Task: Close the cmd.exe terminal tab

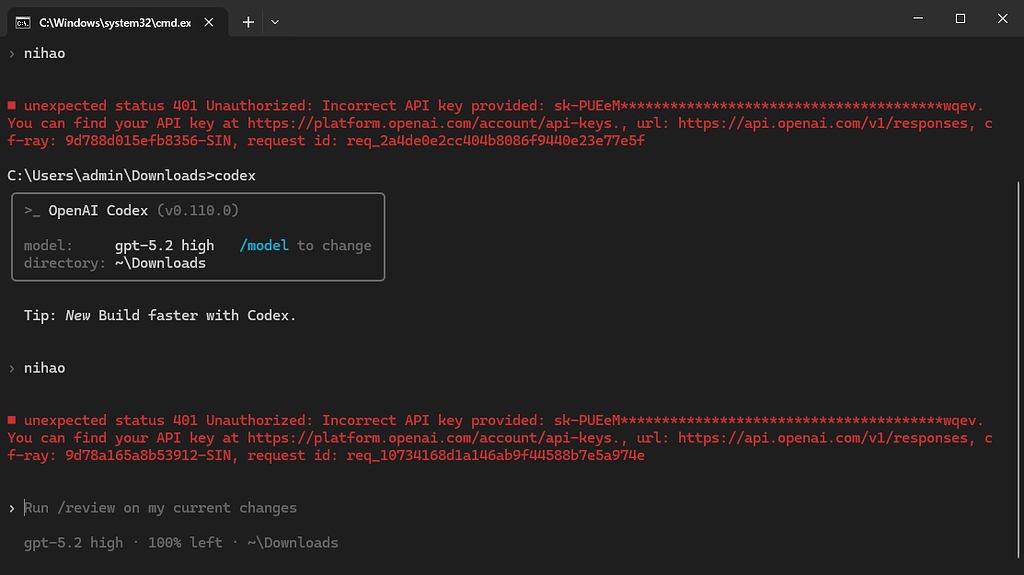Action: coord(209,22)
